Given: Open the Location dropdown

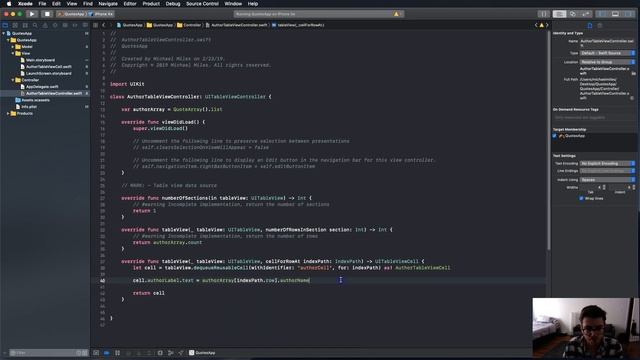Looking at the screenshot, I should (x=607, y=62).
